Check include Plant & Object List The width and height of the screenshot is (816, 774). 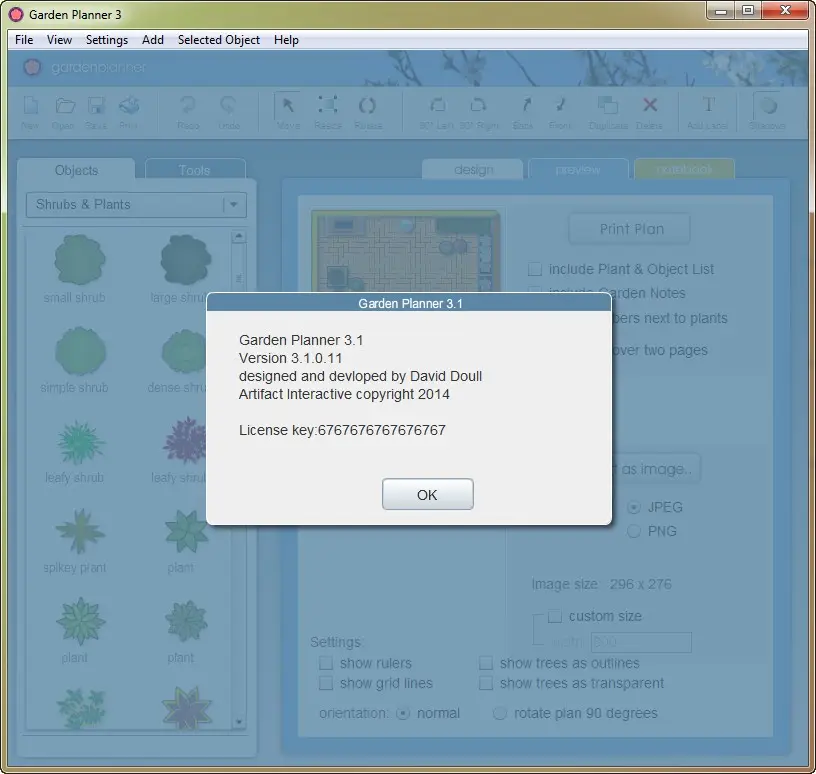tap(534, 269)
